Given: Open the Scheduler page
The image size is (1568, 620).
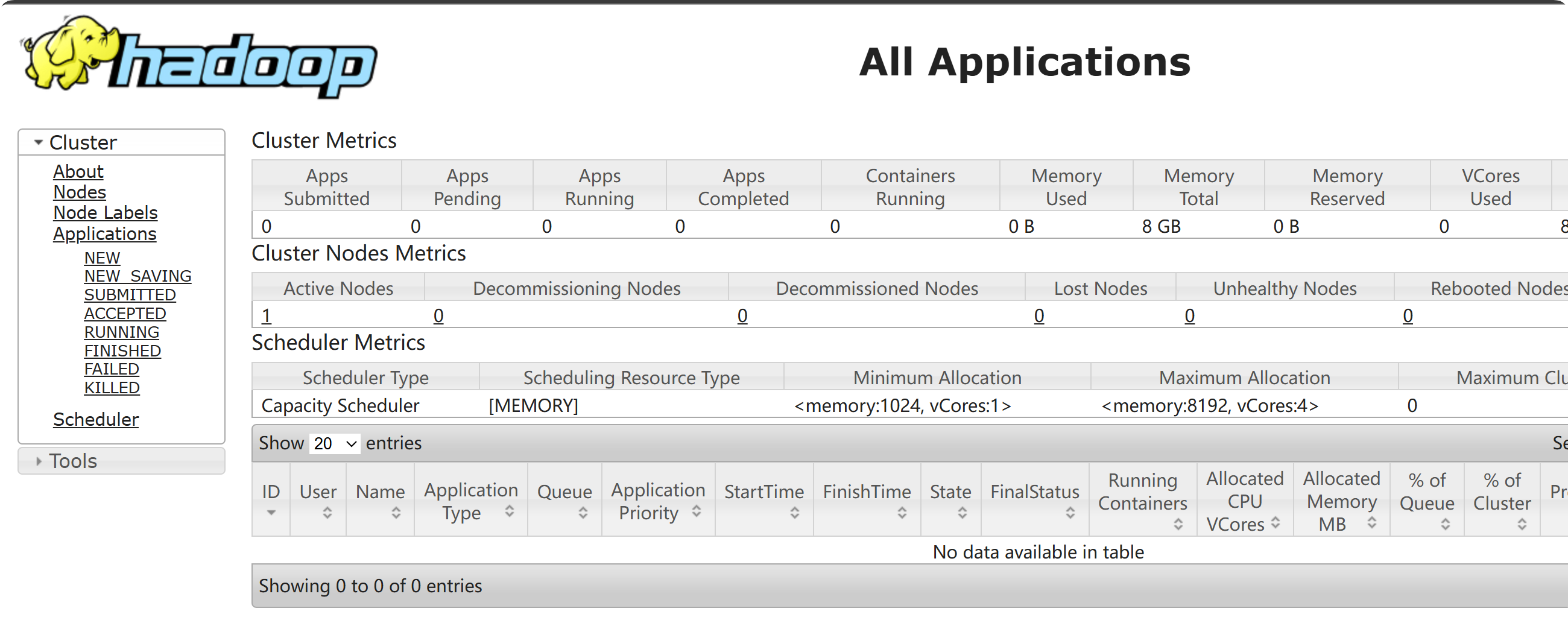Looking at the screenshot, I should click(x=96, y=419).
